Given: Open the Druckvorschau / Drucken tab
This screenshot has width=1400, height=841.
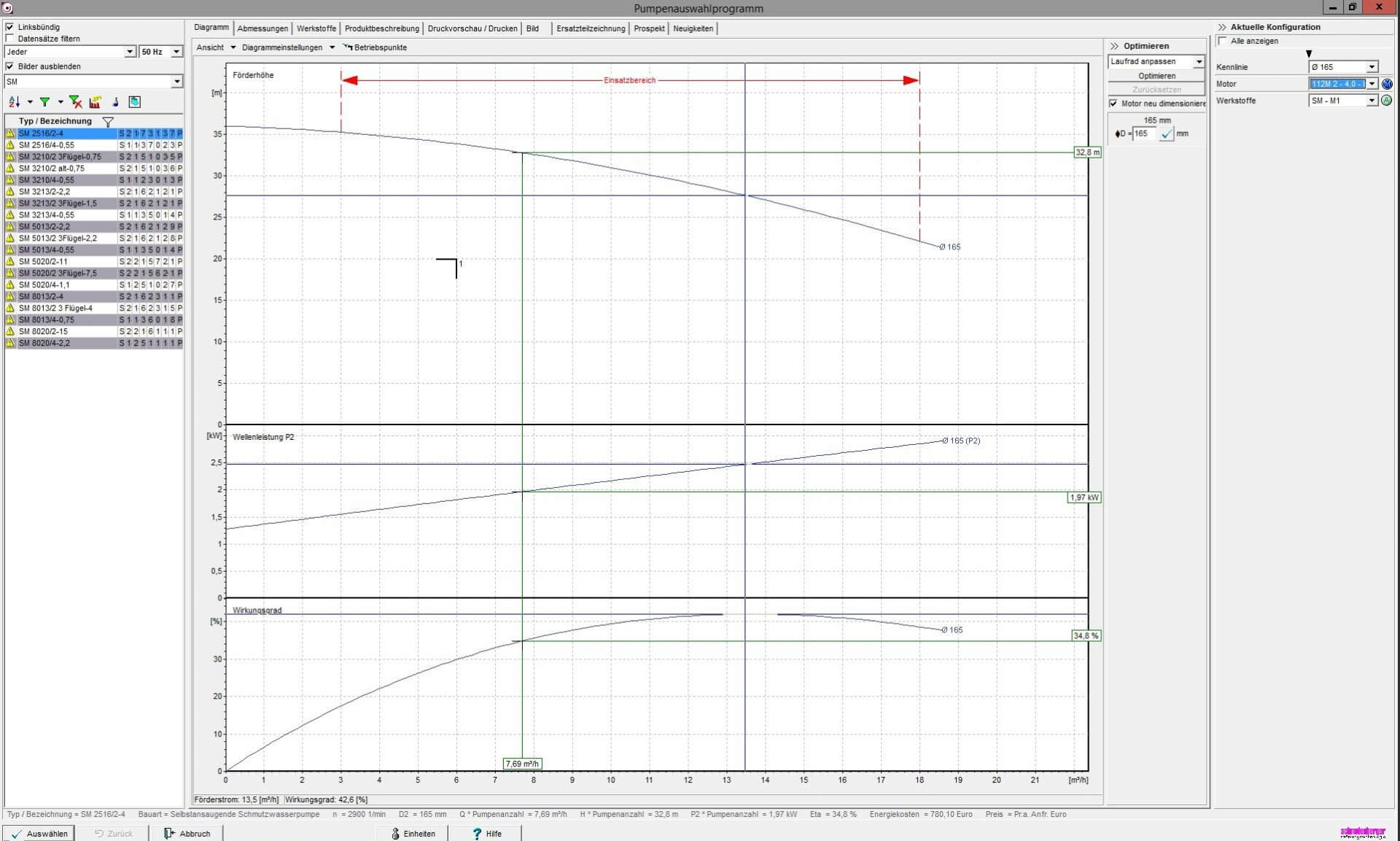Looking at the screenshot, I should 472,28.
